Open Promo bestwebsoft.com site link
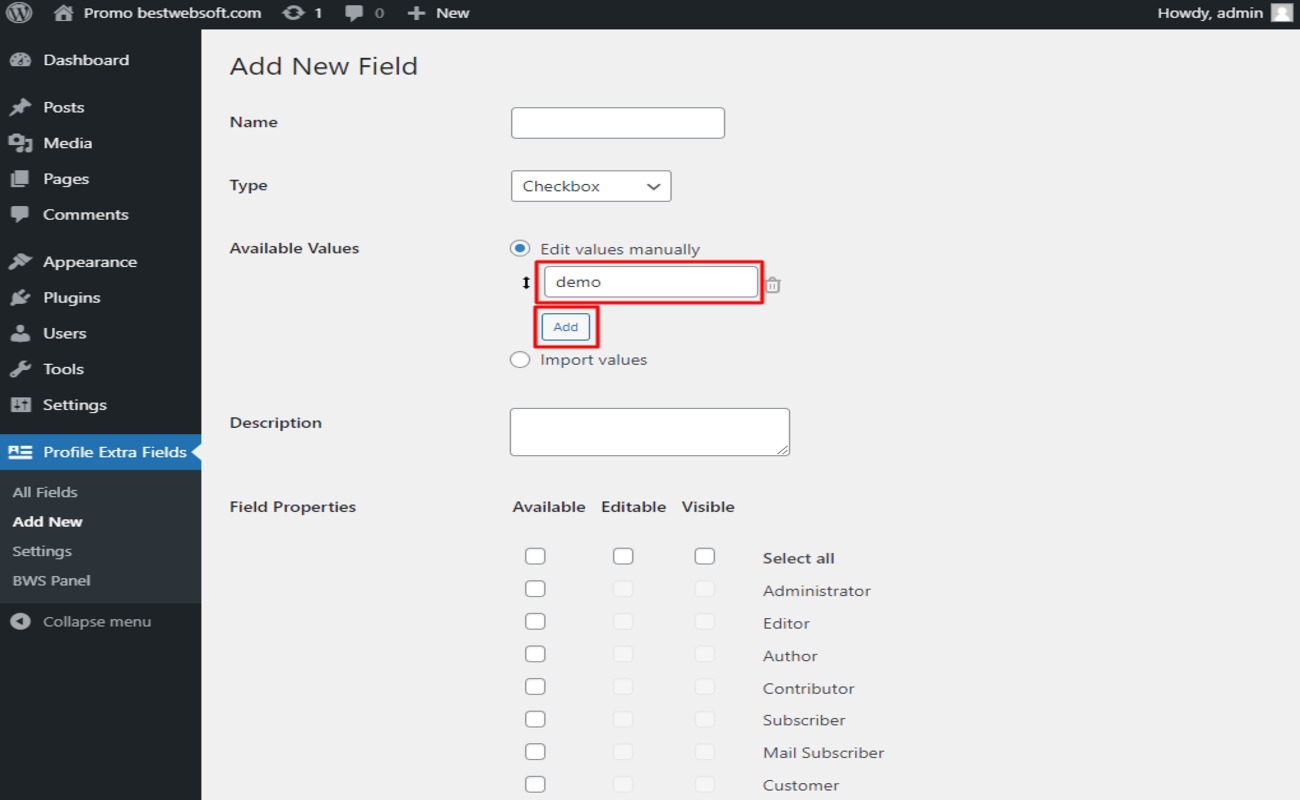The image size is (1300, 800). click(x=172, y=13)
